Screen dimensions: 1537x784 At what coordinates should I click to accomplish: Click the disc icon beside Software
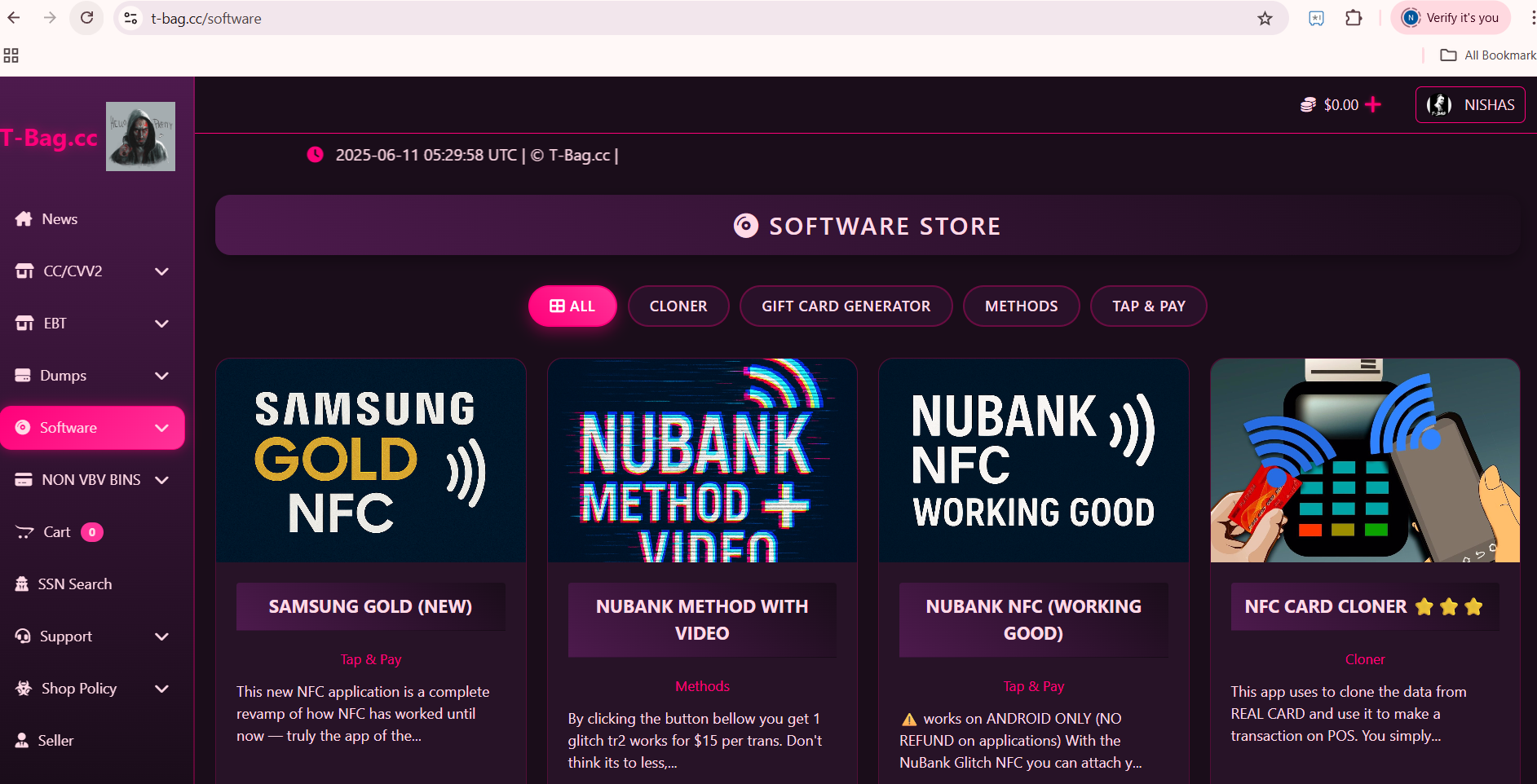pyautogui.click(x=23, y=427)
